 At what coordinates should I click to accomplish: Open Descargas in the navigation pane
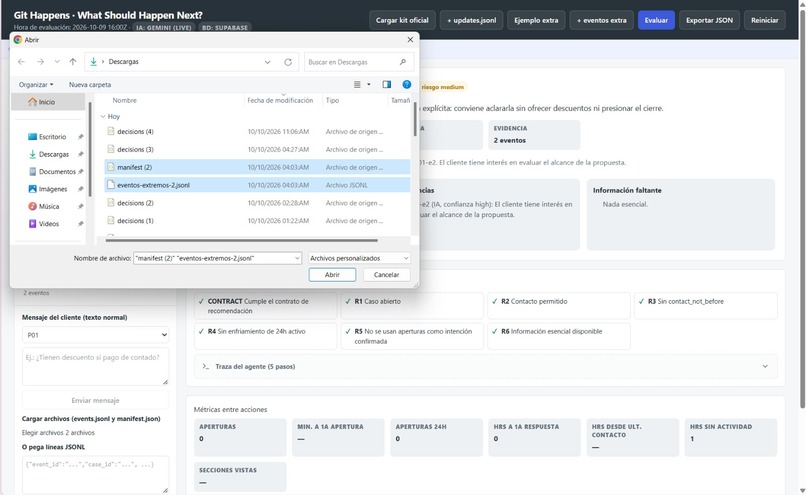(53, 154)
